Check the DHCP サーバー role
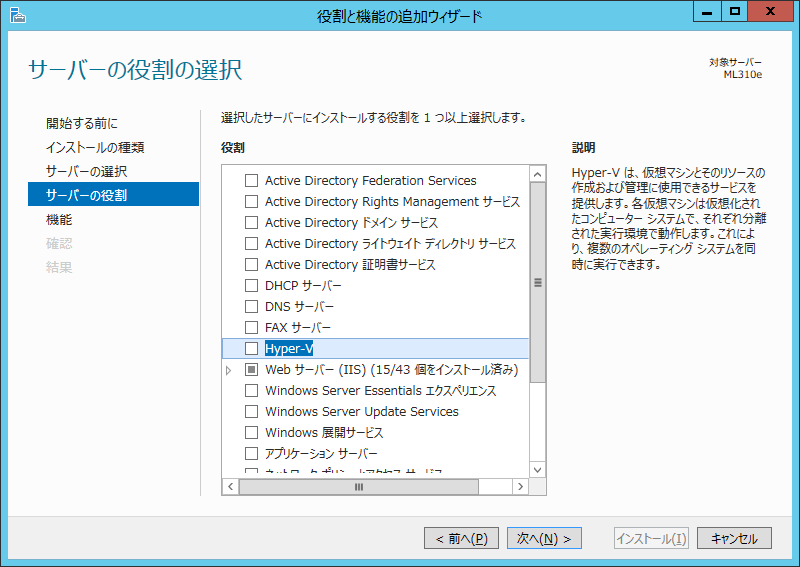Screen dimensions: 800x567 click(x=251, y=286)
